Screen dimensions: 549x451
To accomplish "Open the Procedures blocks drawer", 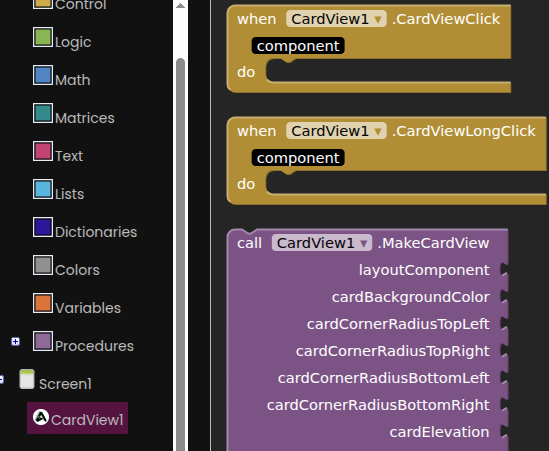I will (x=94, y=346).
